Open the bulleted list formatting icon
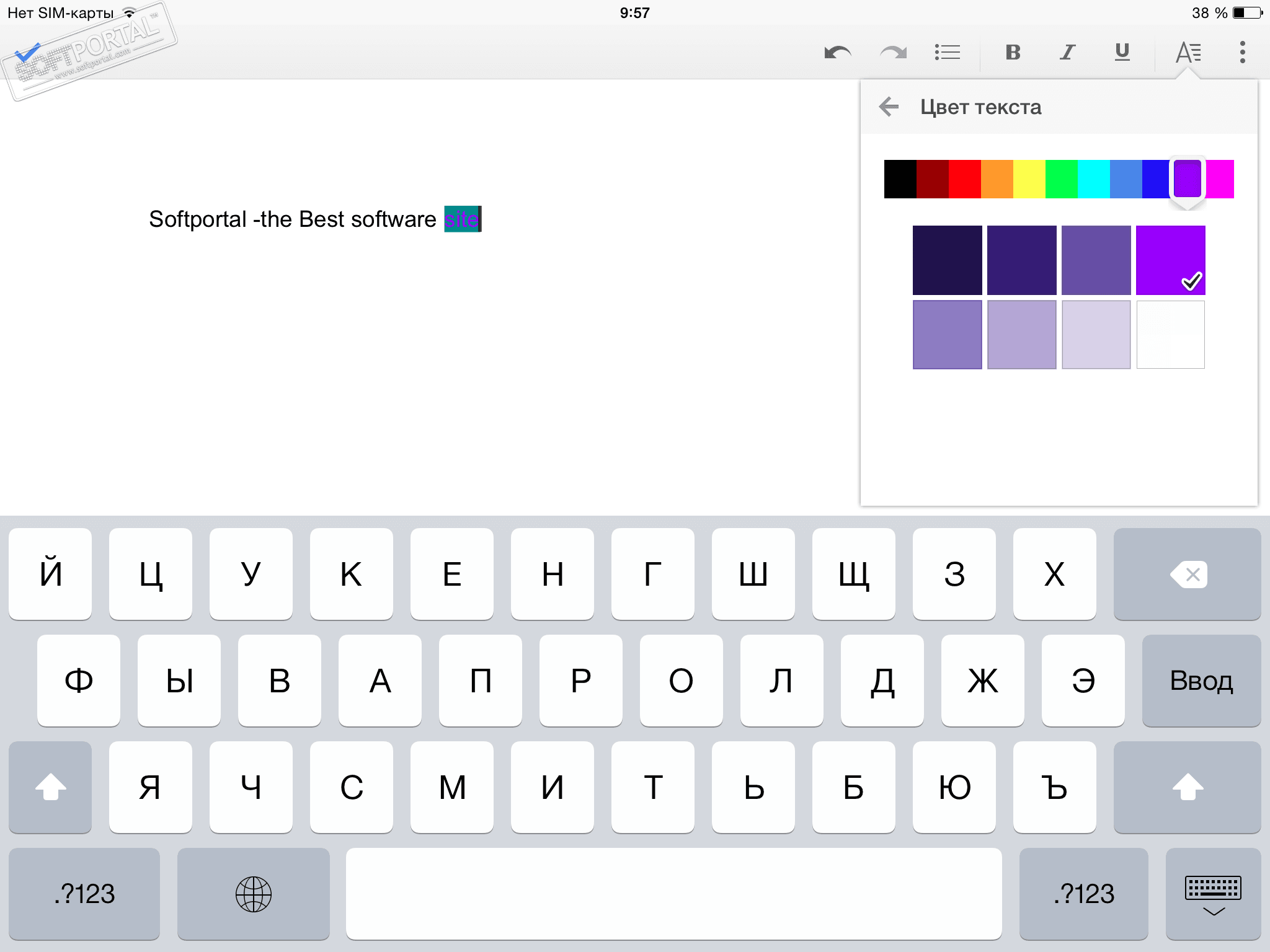 (947, 53)
